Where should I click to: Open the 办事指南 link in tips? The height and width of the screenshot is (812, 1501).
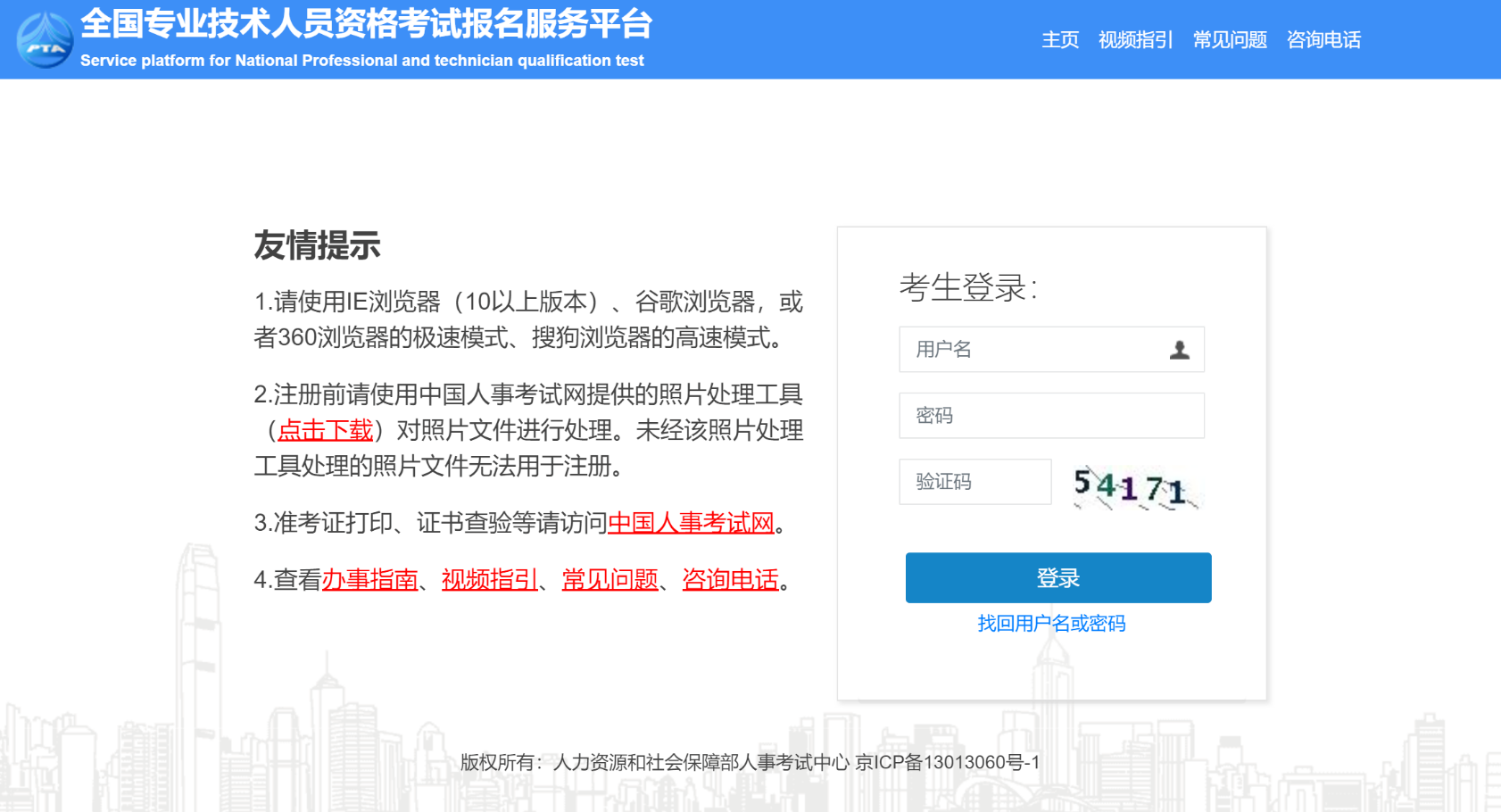pyautogui.click(x=369, y=580)
